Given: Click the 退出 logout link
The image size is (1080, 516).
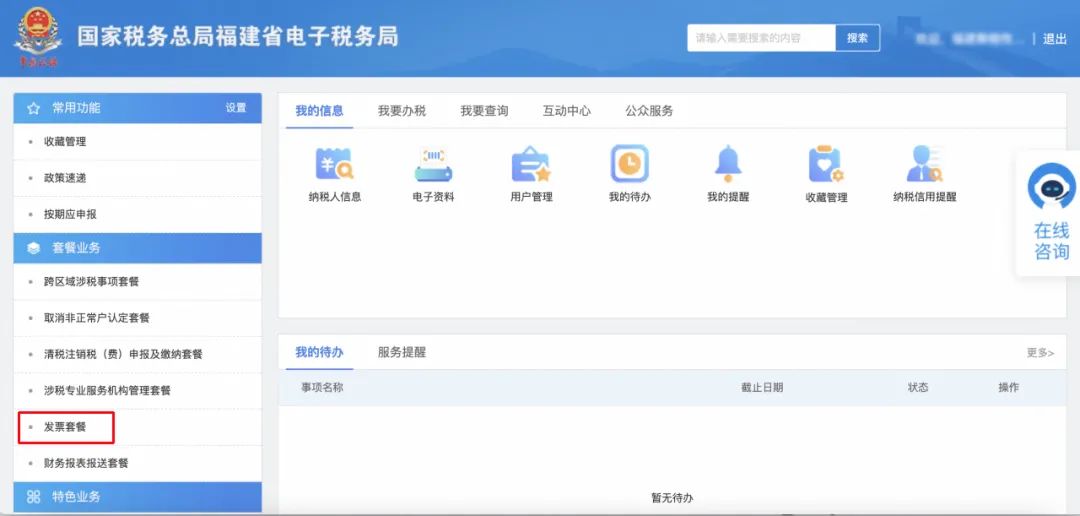Looking at the screenshot, I should [x=1055, y=39].
